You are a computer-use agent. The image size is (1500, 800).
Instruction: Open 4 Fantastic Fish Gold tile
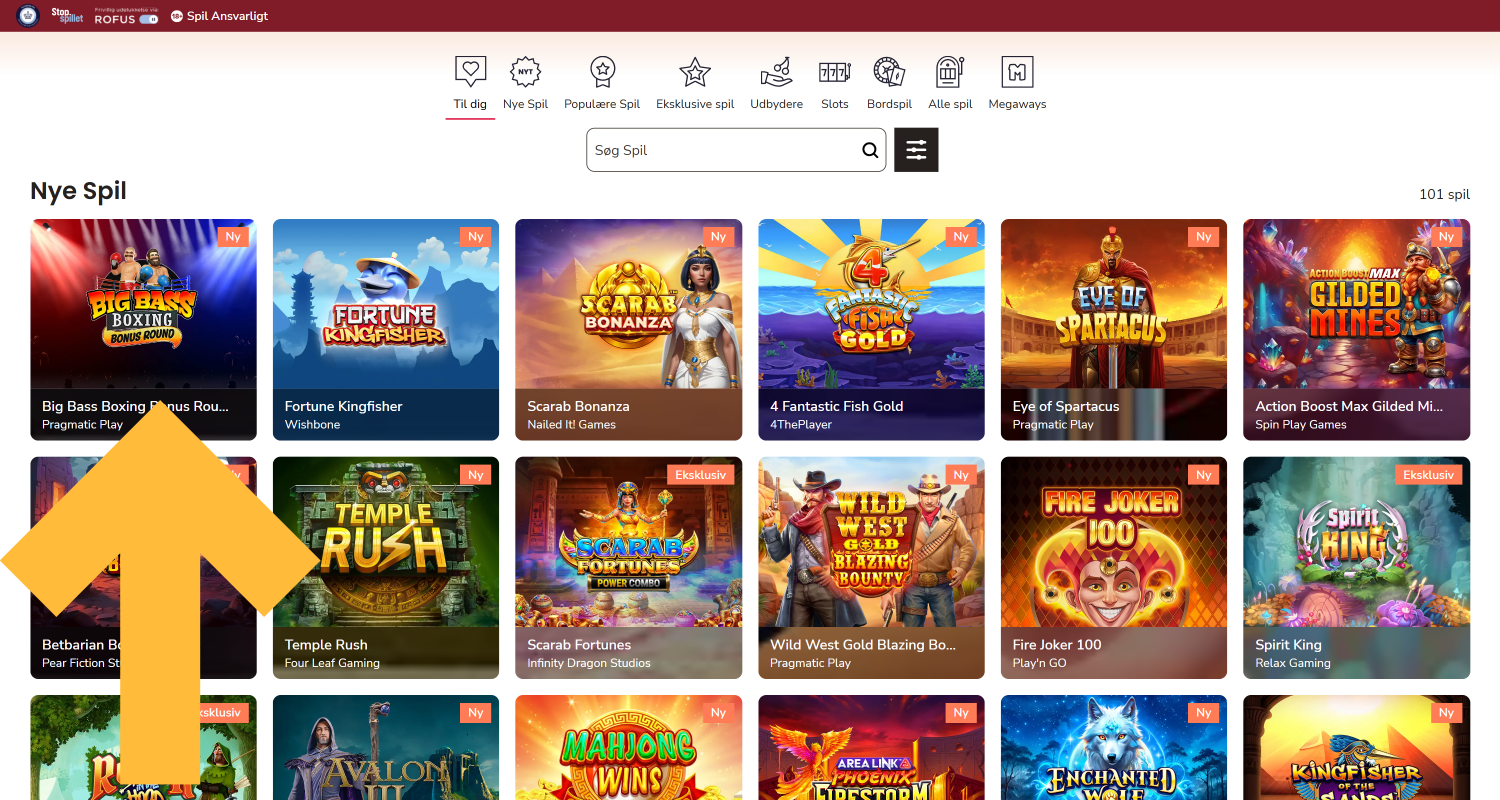(871, 330)
